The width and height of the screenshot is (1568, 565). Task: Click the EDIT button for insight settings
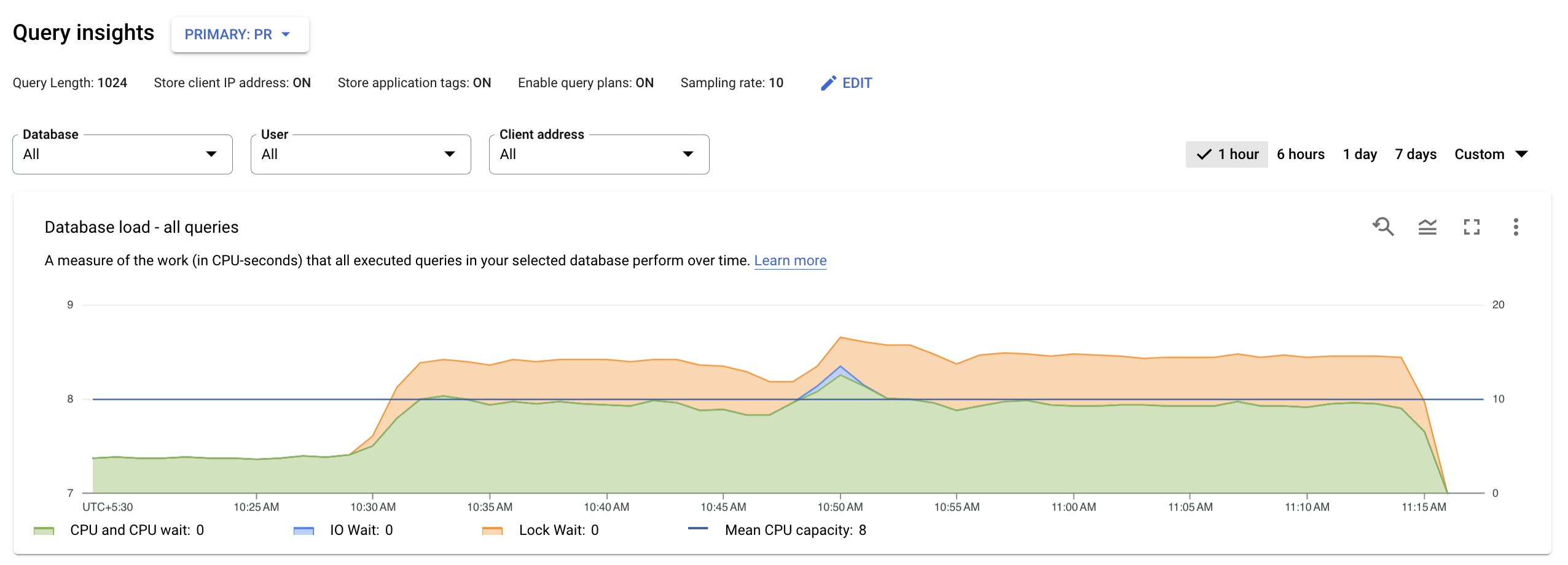click(857, 82)
